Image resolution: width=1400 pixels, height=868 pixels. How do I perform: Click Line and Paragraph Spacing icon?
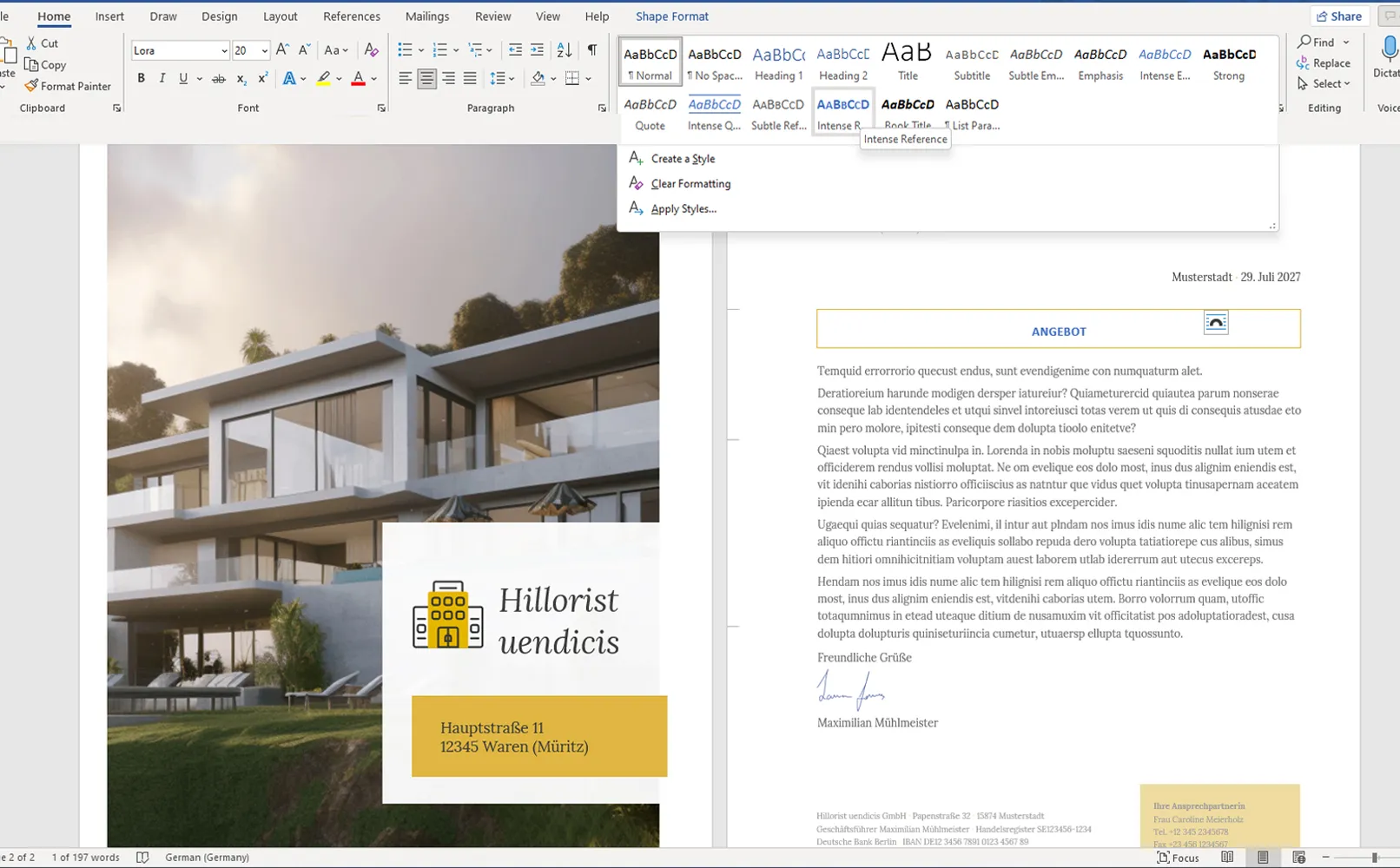[x=498, y=79]
